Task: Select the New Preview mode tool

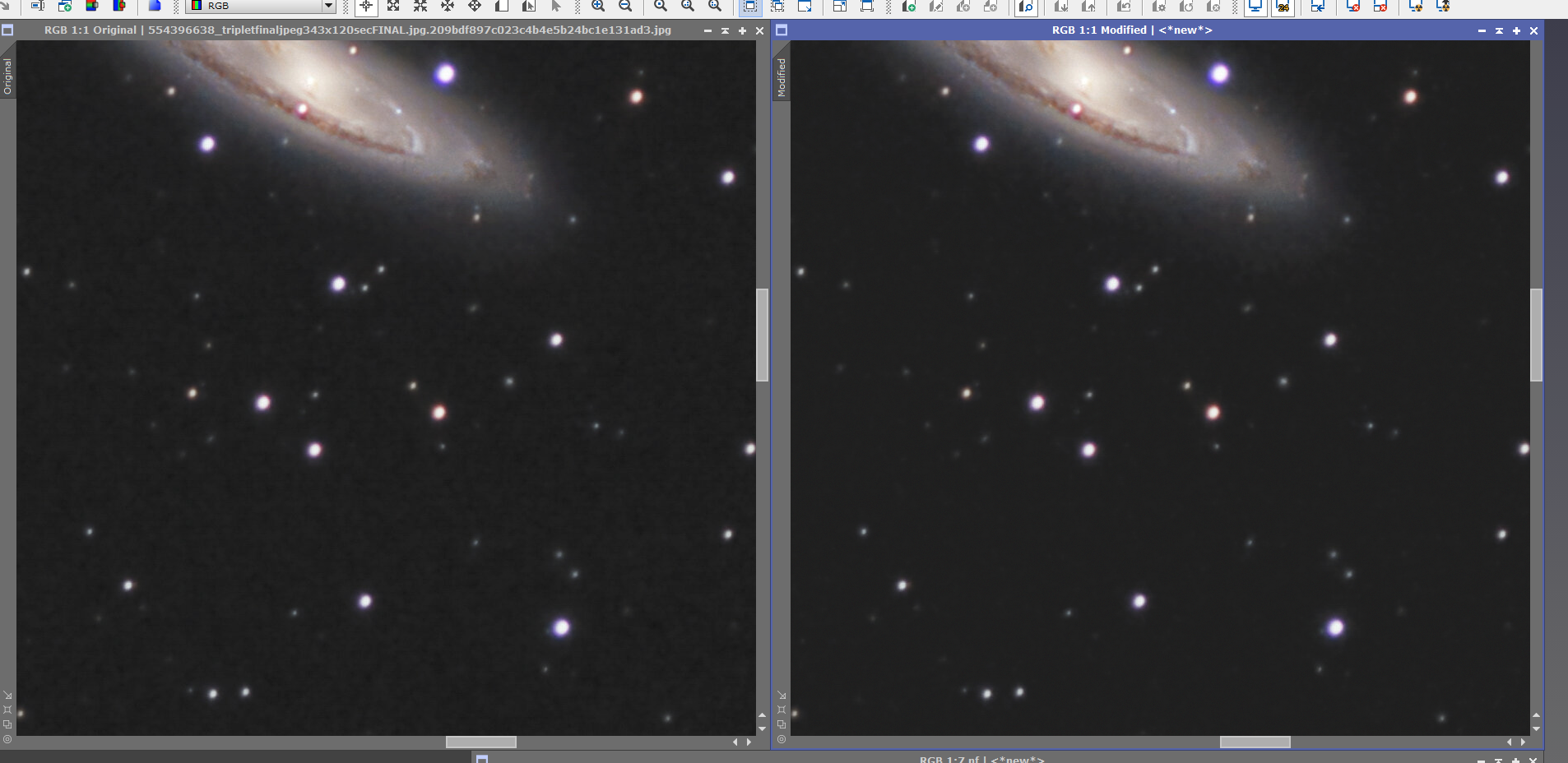Action: tap(502, 7)
